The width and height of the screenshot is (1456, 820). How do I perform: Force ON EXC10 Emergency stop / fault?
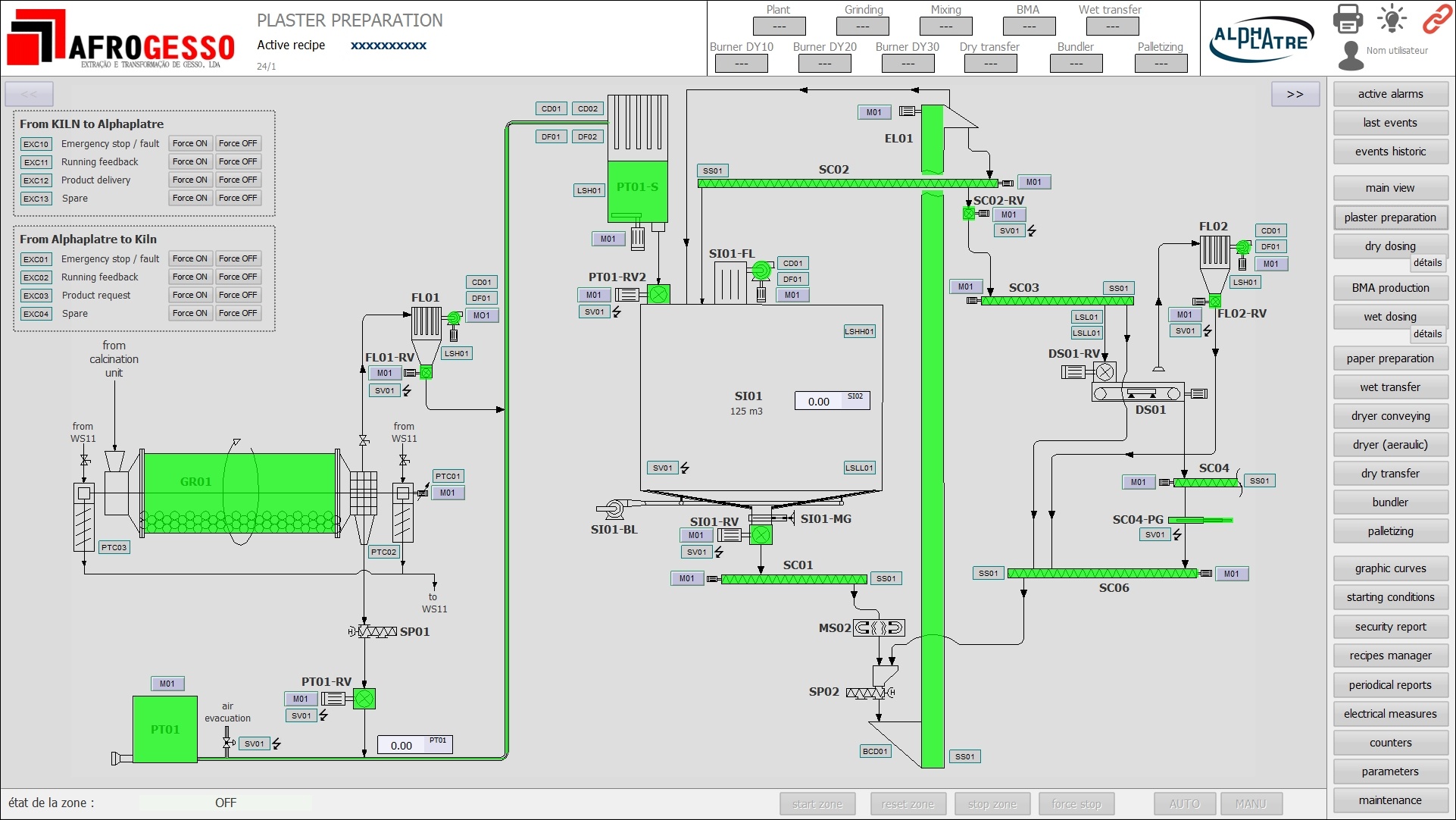189,143
